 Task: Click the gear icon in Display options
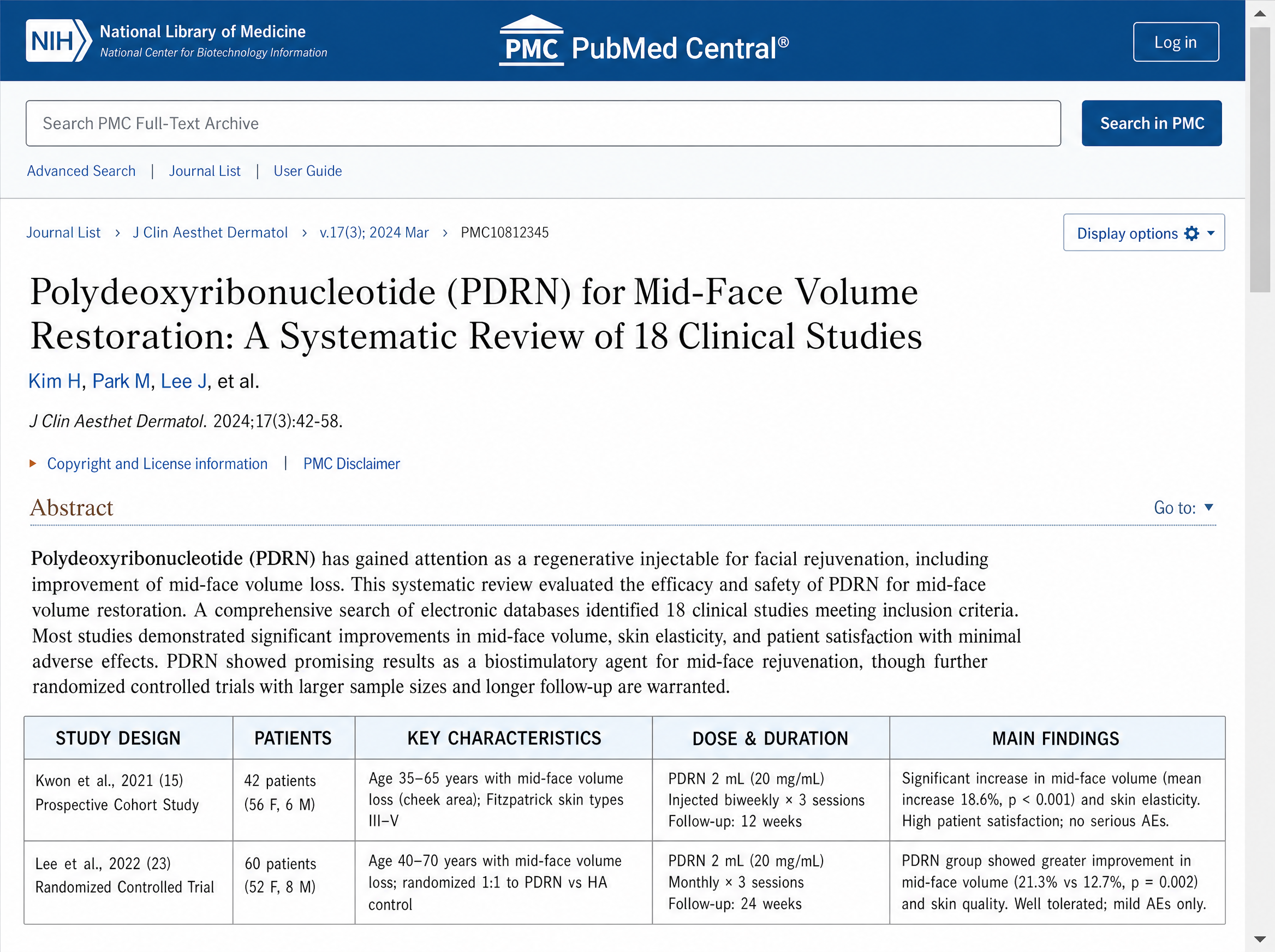(x=1191, y=233)
